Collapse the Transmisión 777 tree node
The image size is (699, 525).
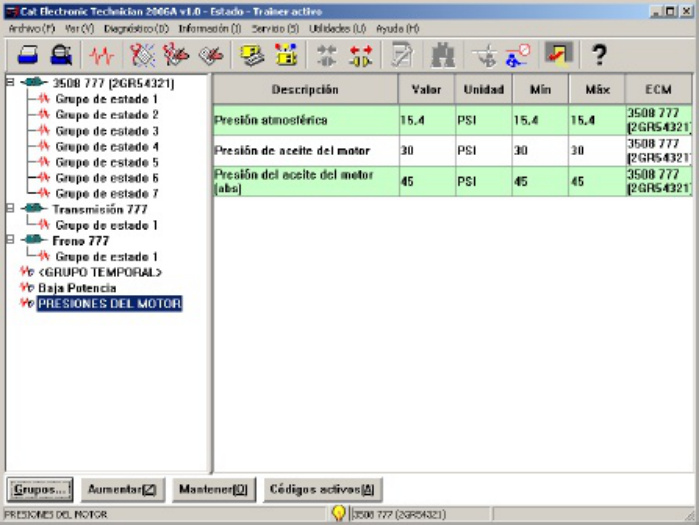coord(10,208)
